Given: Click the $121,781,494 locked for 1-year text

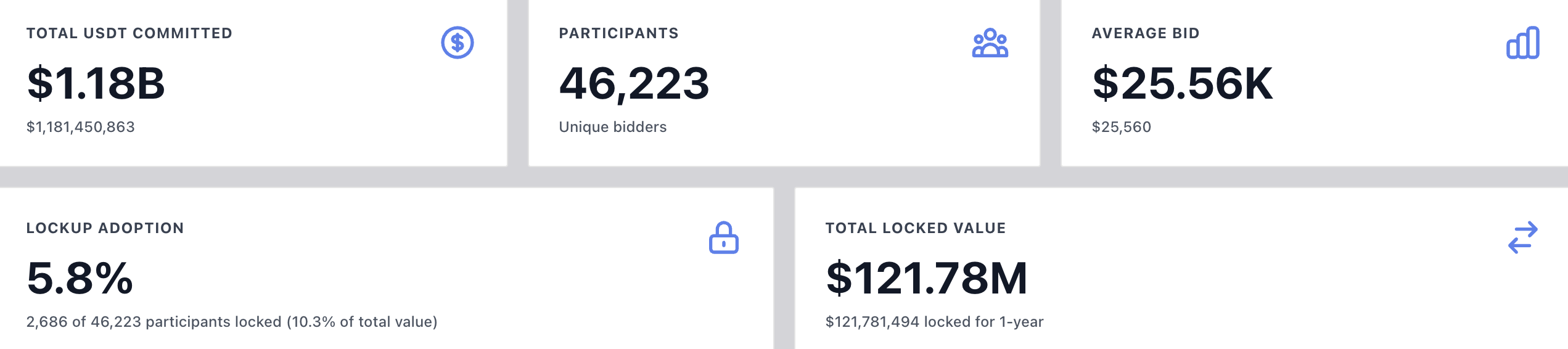Looking at the screenshot, I should [934, 322].
